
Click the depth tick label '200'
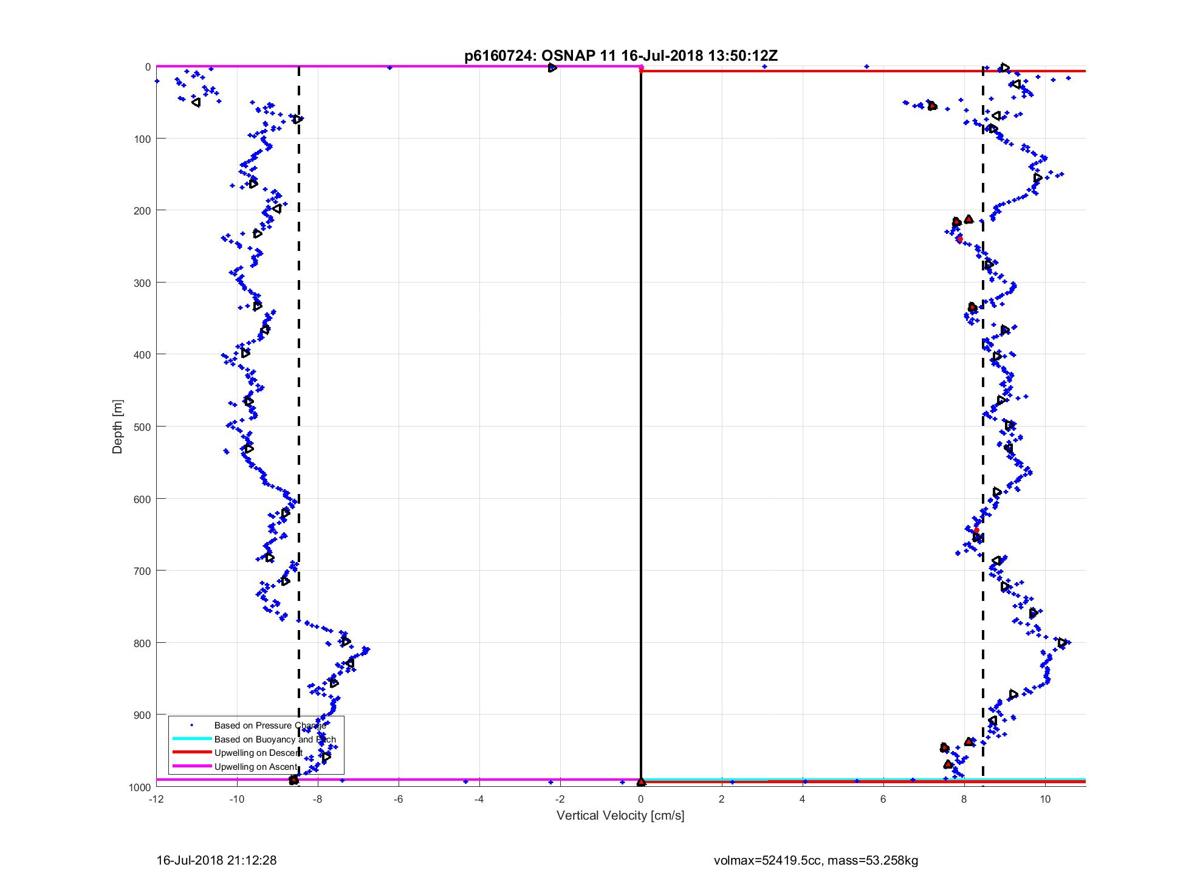[142, 211]
